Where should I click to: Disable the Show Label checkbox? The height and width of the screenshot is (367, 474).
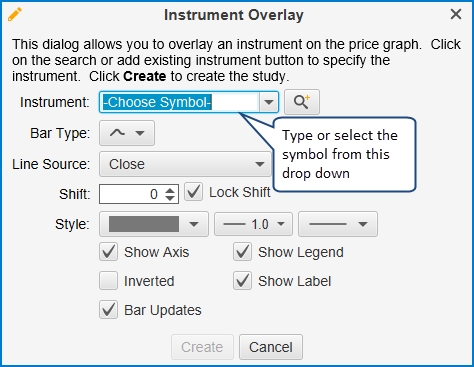[x=242, y=280]
